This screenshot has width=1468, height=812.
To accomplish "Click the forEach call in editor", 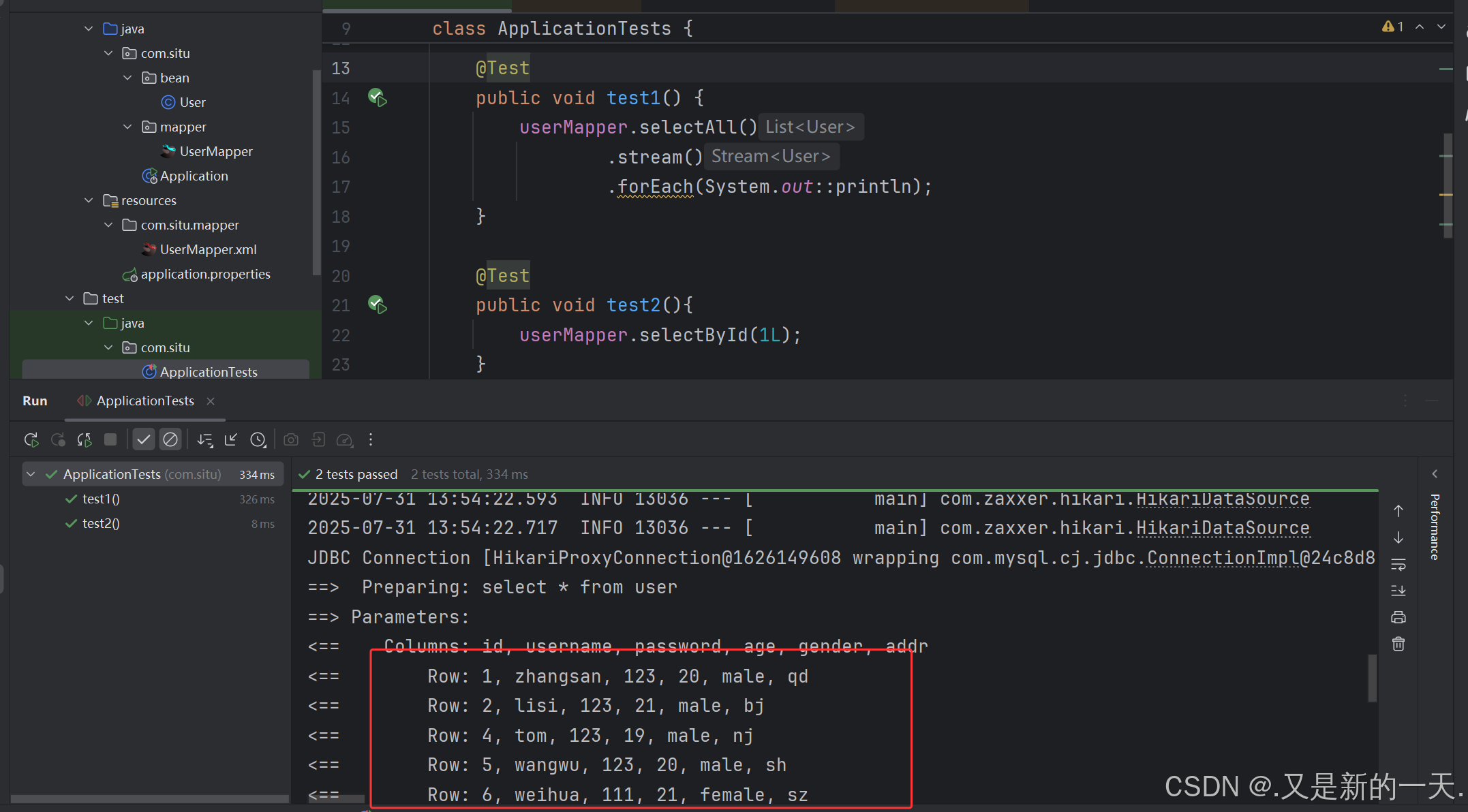I will [655, 187].
